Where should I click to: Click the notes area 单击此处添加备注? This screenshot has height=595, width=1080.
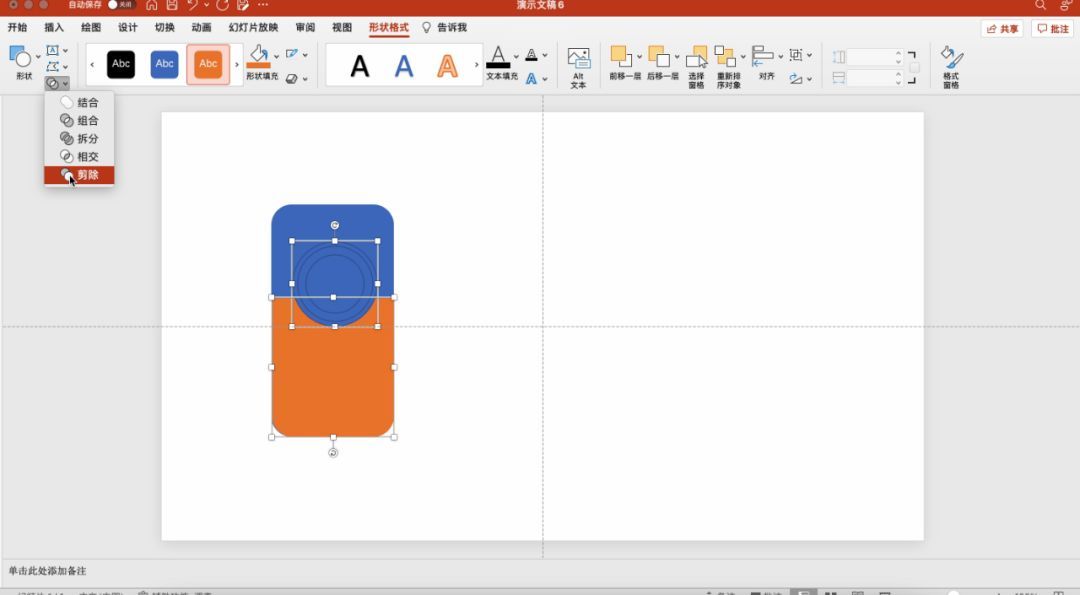[x=48, y=571]
